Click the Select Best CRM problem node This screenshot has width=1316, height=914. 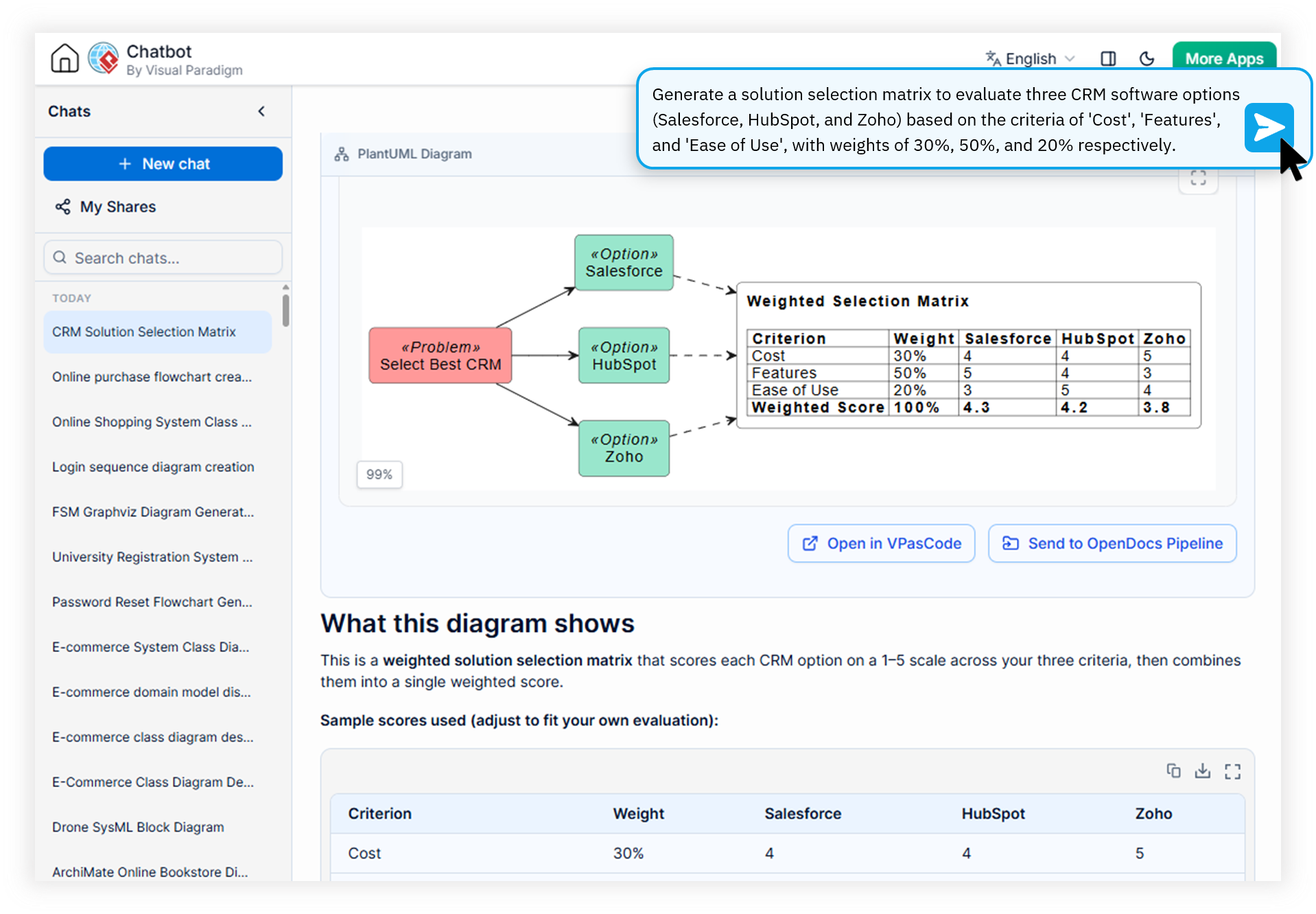(440, 355)
